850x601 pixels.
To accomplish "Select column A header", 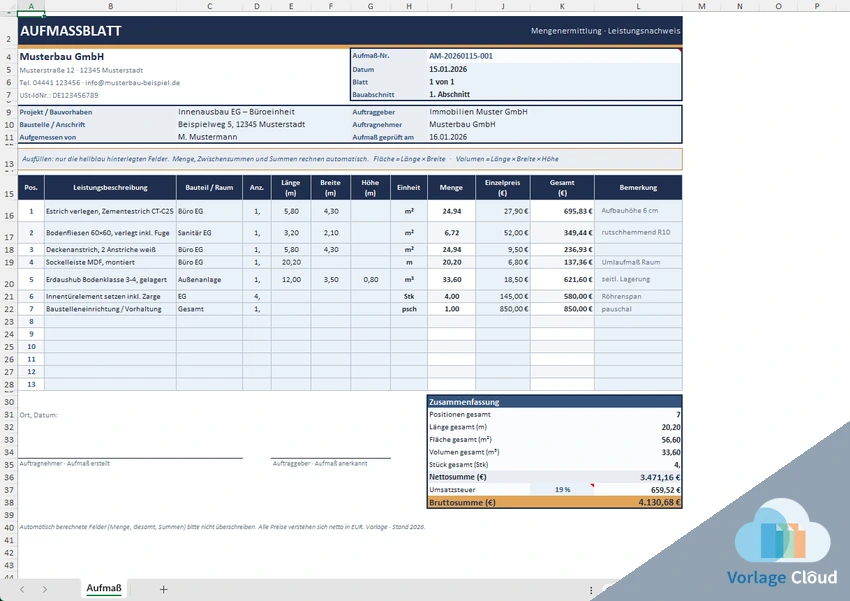I will point(31,6).
